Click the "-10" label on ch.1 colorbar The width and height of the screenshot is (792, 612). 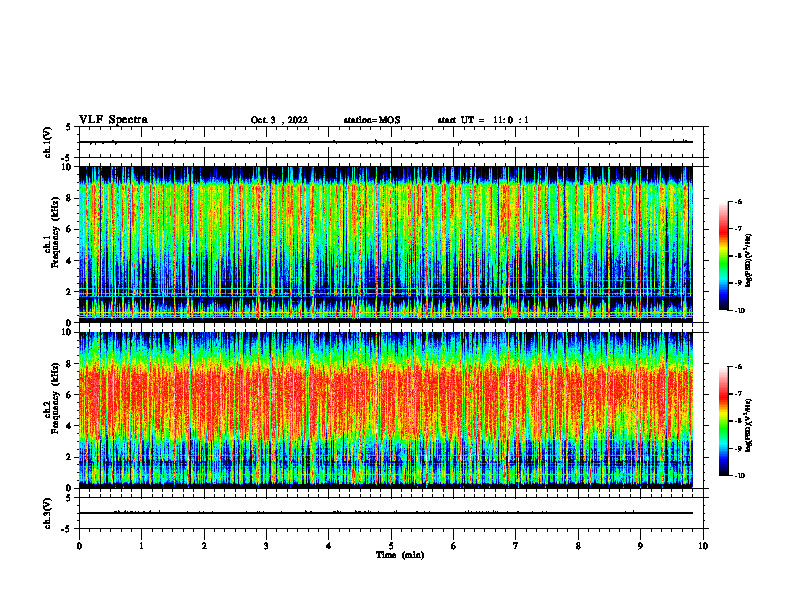(739, 311)
